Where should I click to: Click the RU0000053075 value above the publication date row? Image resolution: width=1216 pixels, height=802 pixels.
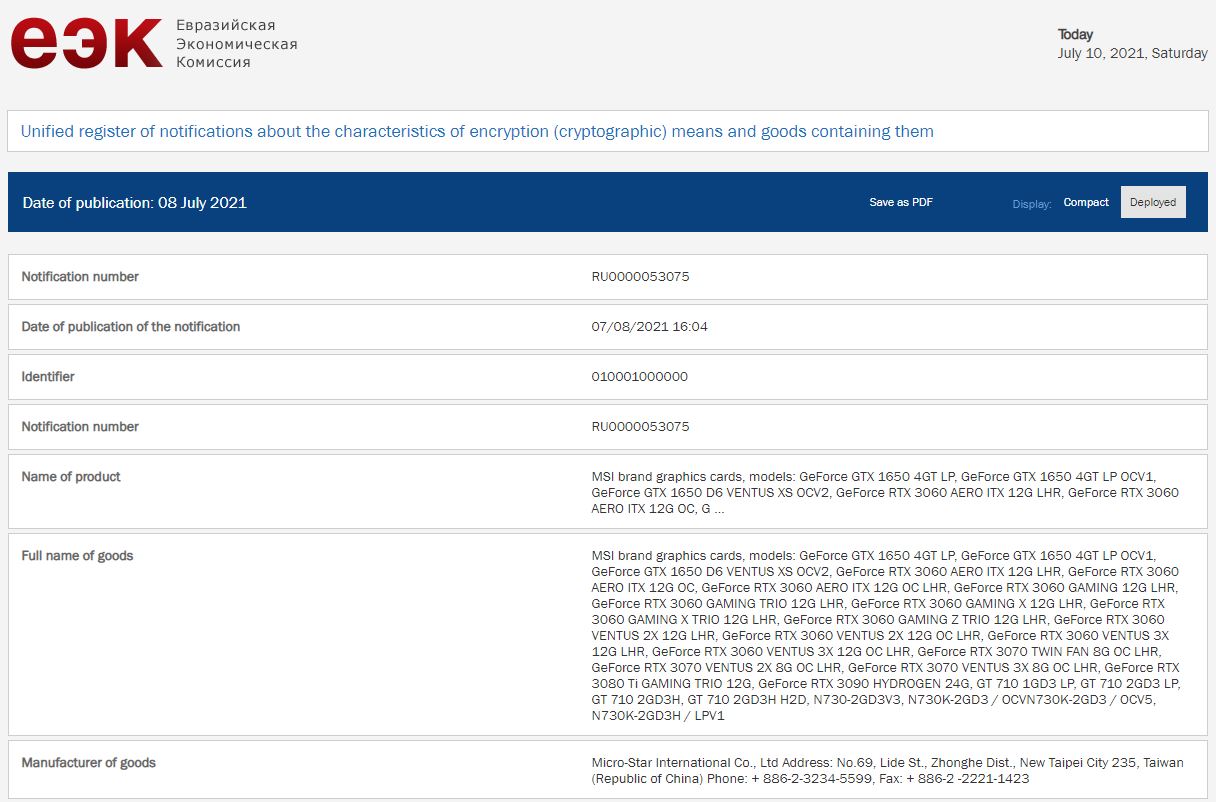coord(640,277)
